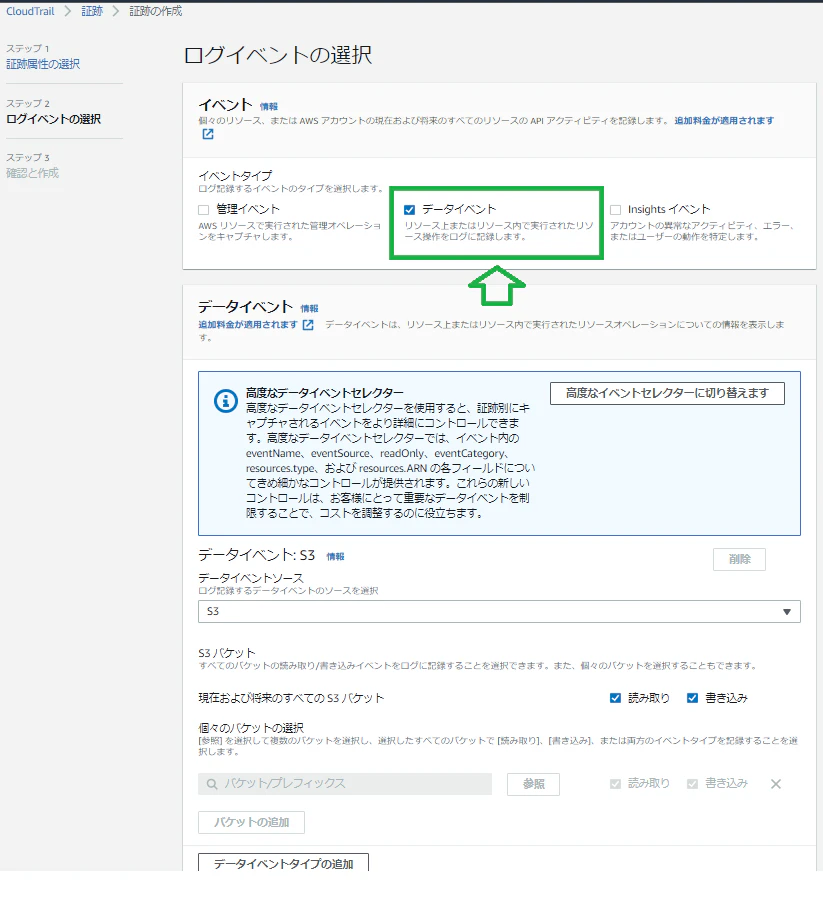This screenshot has height=899, width=823.
Task: Toggle disabled 書き込み checkbox in individual bucket row
Action: (x=692, y=784)
